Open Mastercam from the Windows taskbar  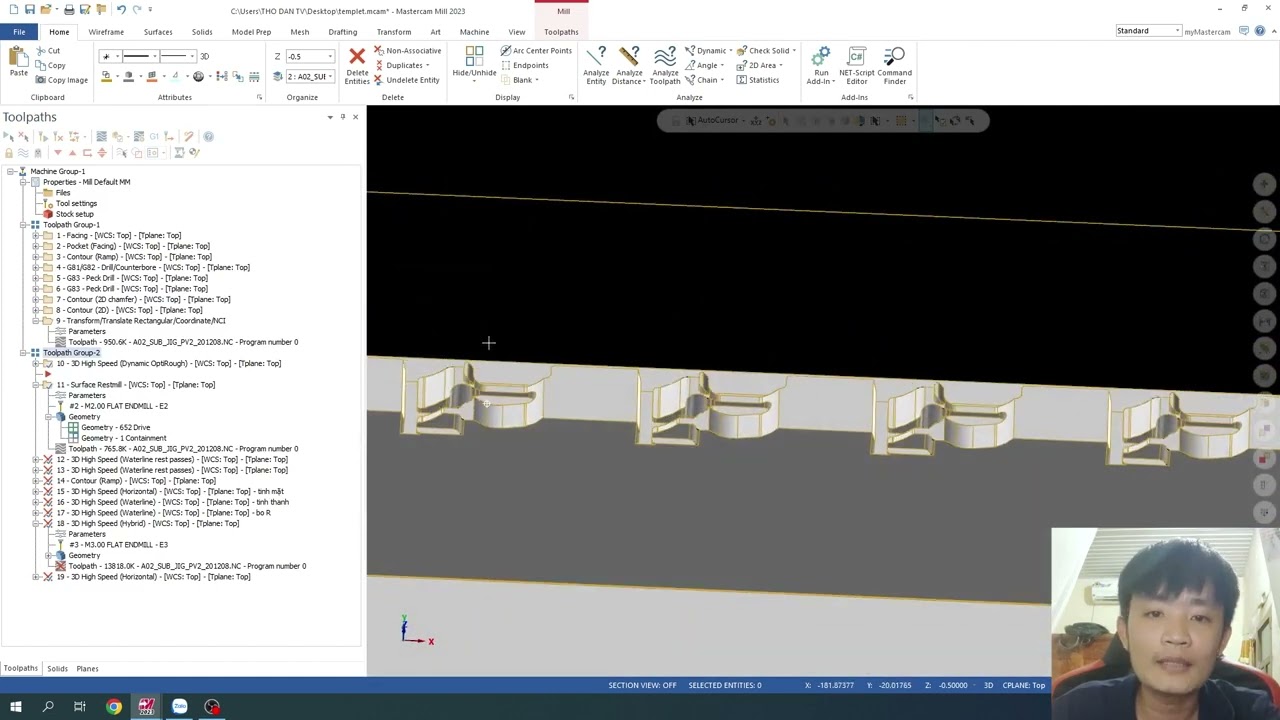coord(146,707)
